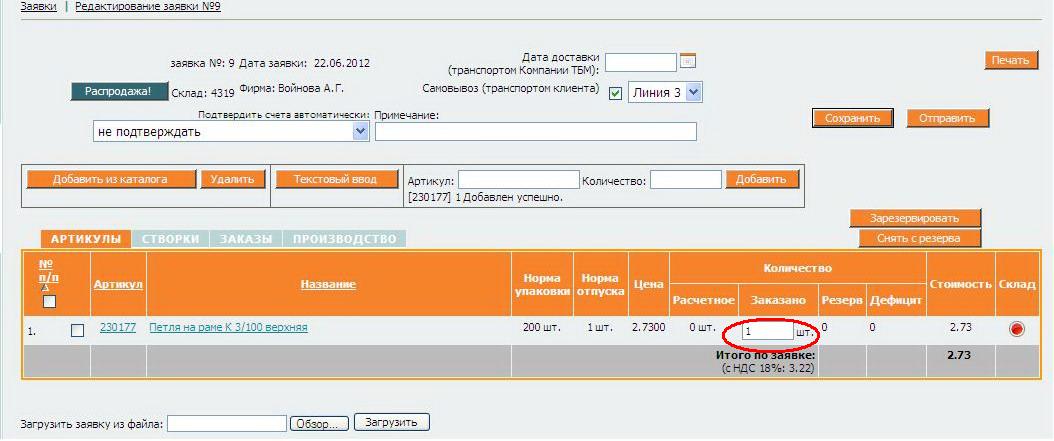Click the Зарезервировать button
The height and width of the screenshot is (441, 1054).
(914, 218)
